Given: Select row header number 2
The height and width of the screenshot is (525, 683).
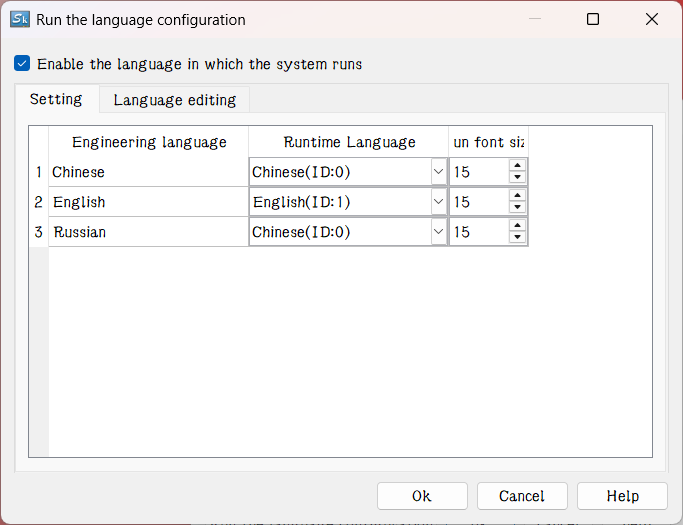Looking at the screenshot, I should pyautogui.click(x=38, y=202).
